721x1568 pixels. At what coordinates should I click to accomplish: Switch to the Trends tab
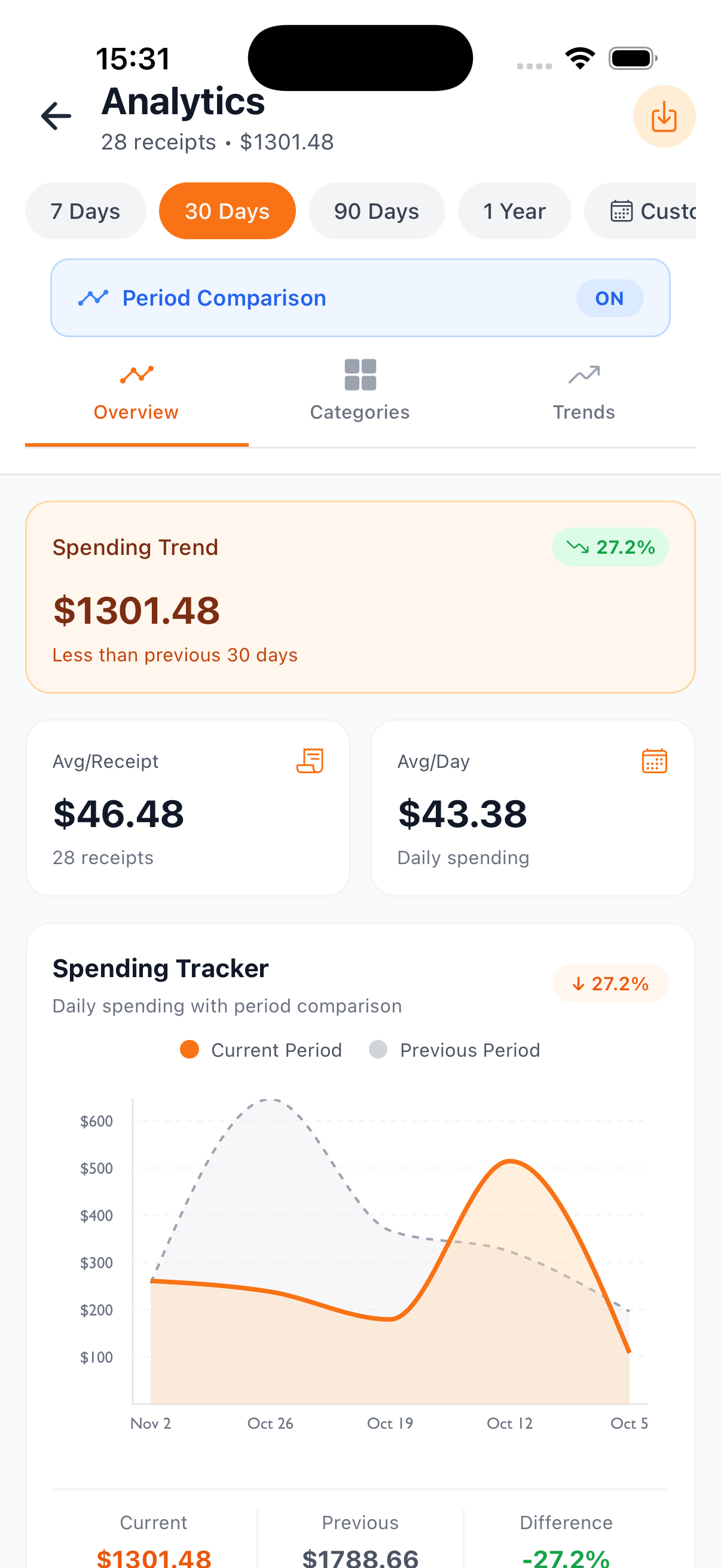coord(583,396)
